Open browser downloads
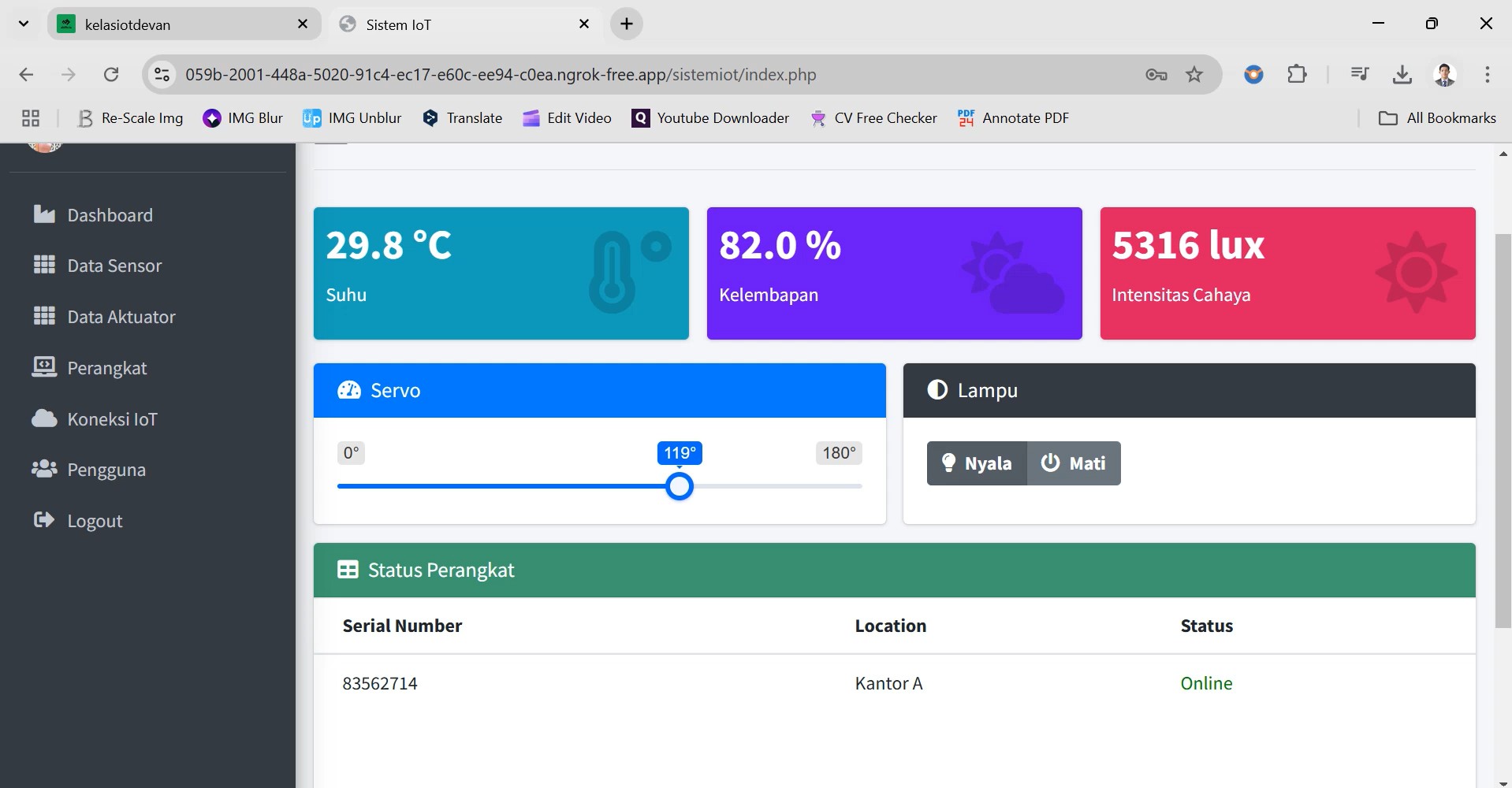This screenshot has height=788, width=1512. [1402, 75]
